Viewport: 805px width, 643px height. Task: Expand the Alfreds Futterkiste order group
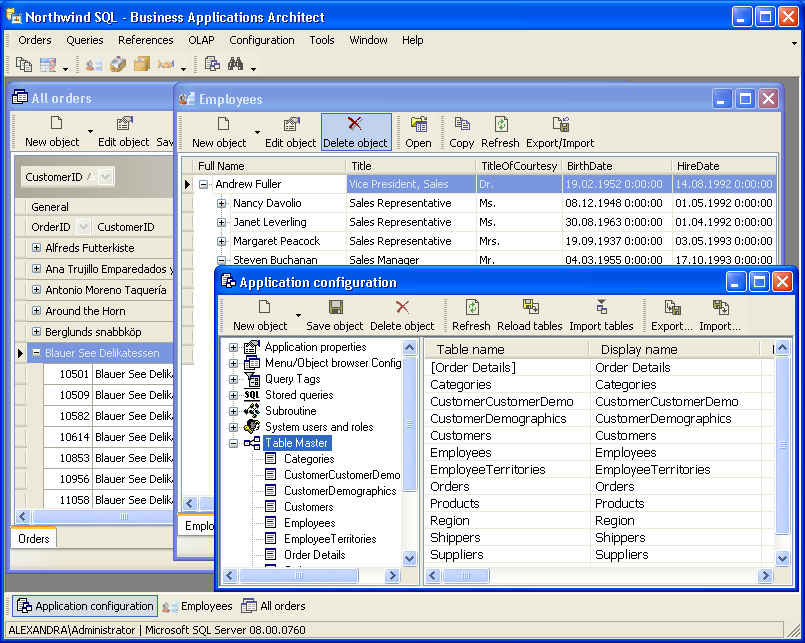pyautogui.click(x=36, y=248)
